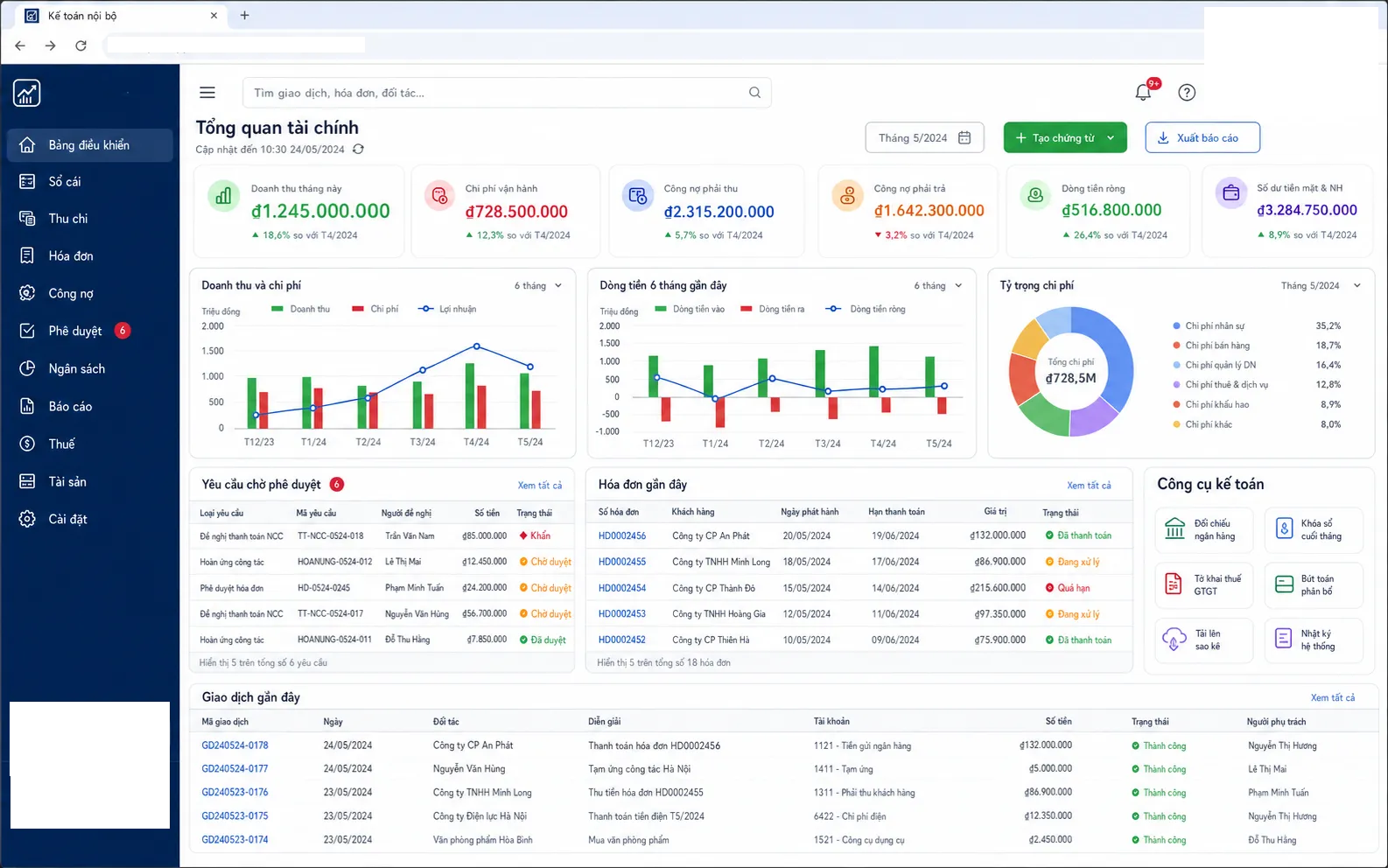
Task: Click Xem tất cả in Giao dịch gần đây
Action: (1333, 697)
